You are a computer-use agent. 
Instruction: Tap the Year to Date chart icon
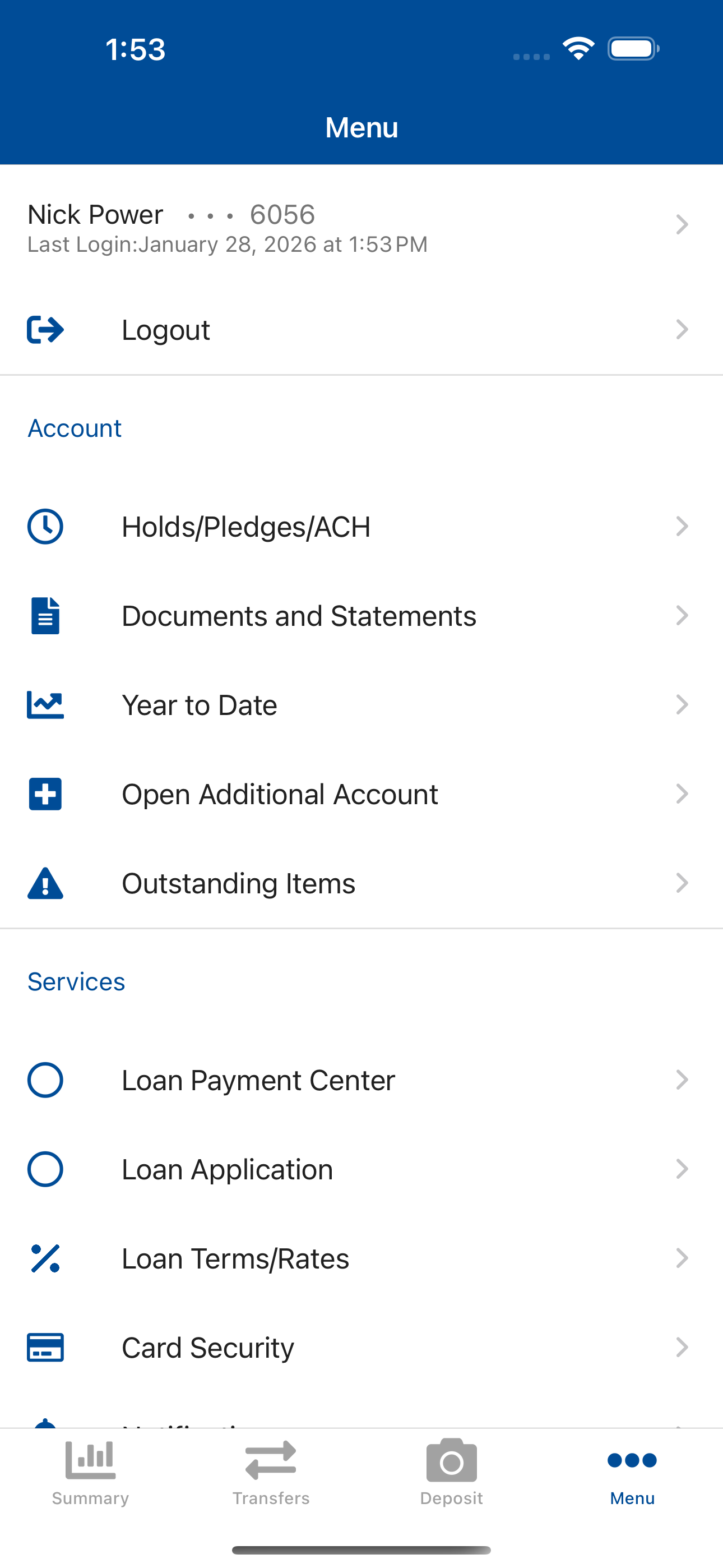(45, 705)
